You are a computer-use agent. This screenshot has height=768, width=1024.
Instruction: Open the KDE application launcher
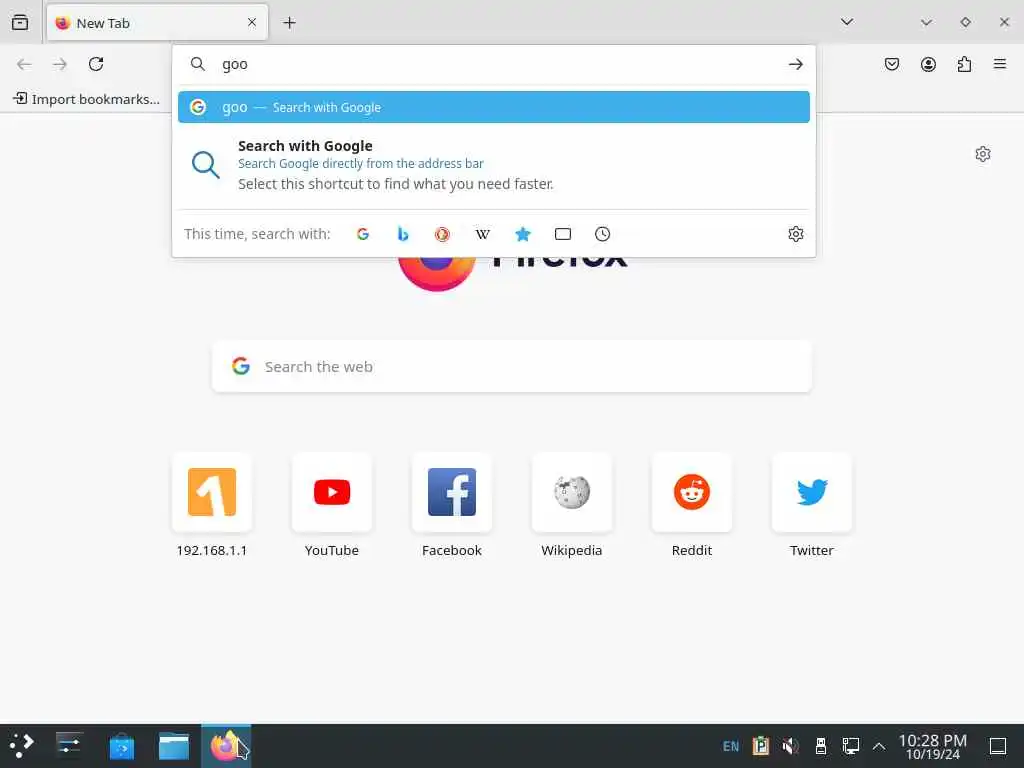21,746
